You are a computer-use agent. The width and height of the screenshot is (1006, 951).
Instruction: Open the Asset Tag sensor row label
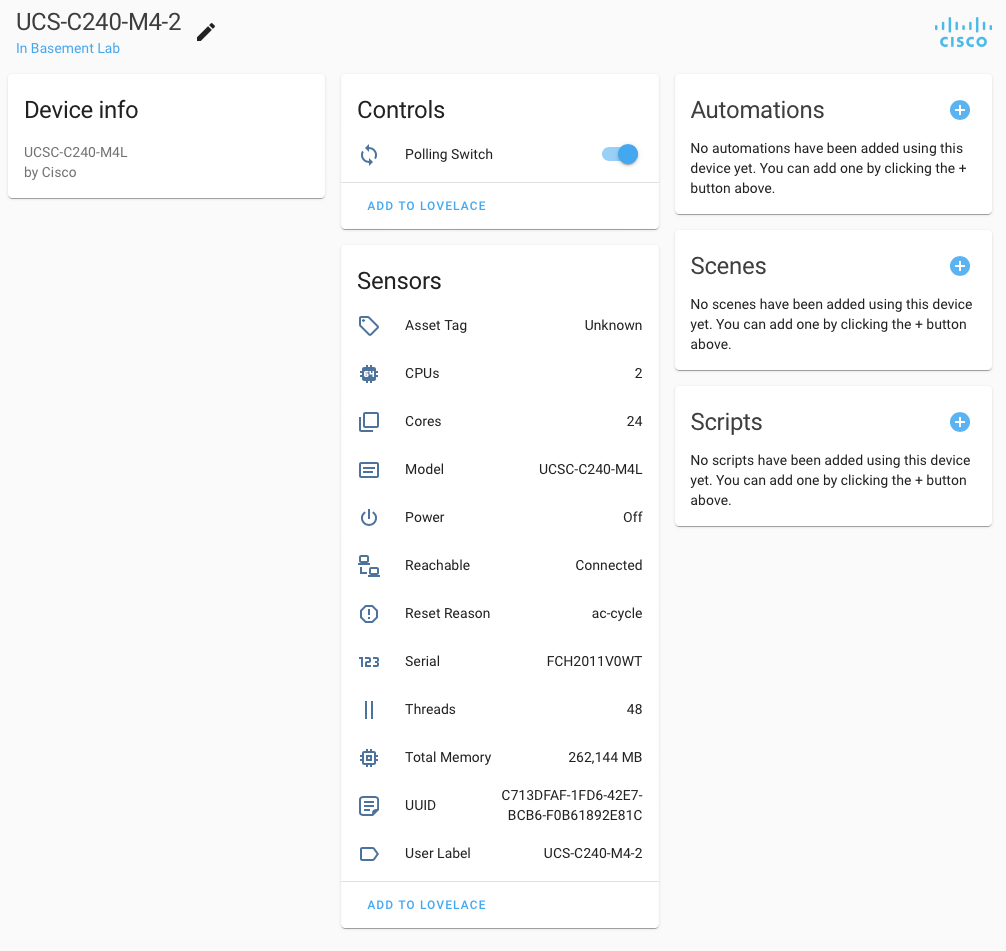[x=436, y=325]
